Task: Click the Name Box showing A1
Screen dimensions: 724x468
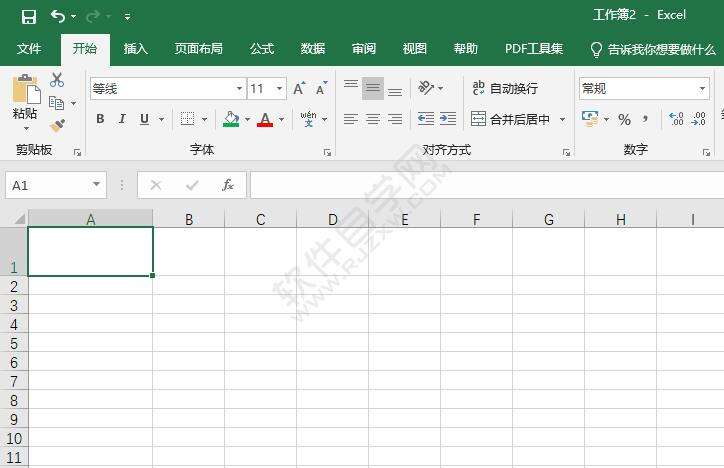Action: [x=56, y=186]
